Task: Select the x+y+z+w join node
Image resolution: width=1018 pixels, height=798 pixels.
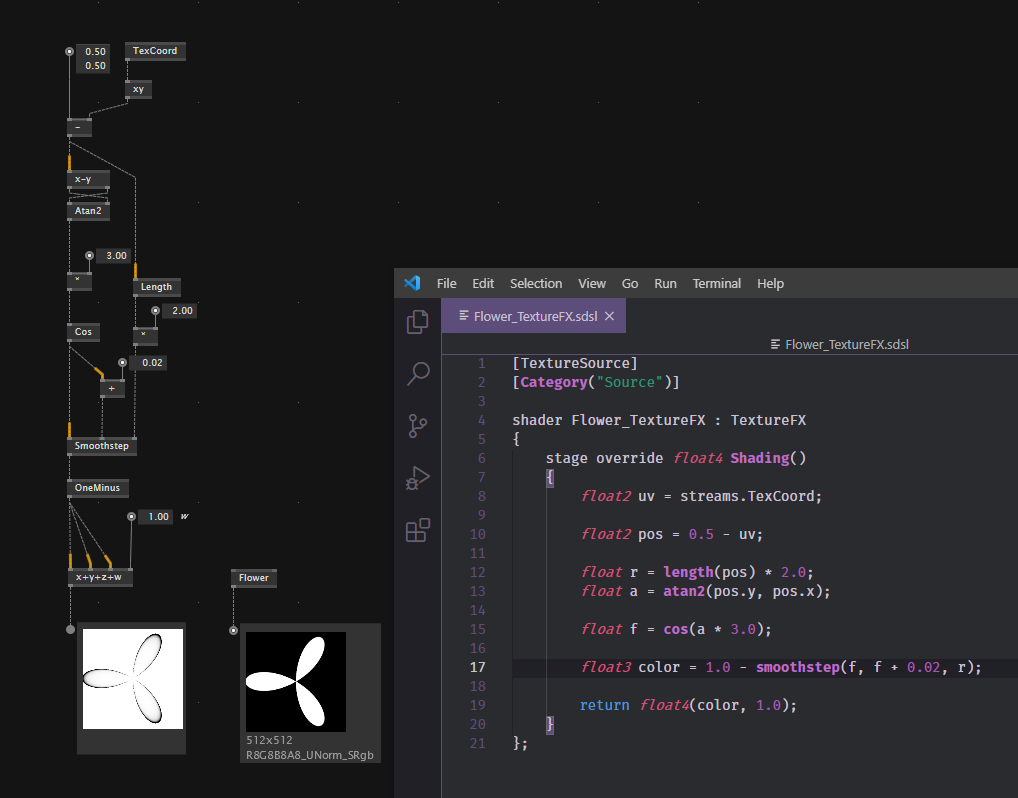Action: click(x=100, y=577)
